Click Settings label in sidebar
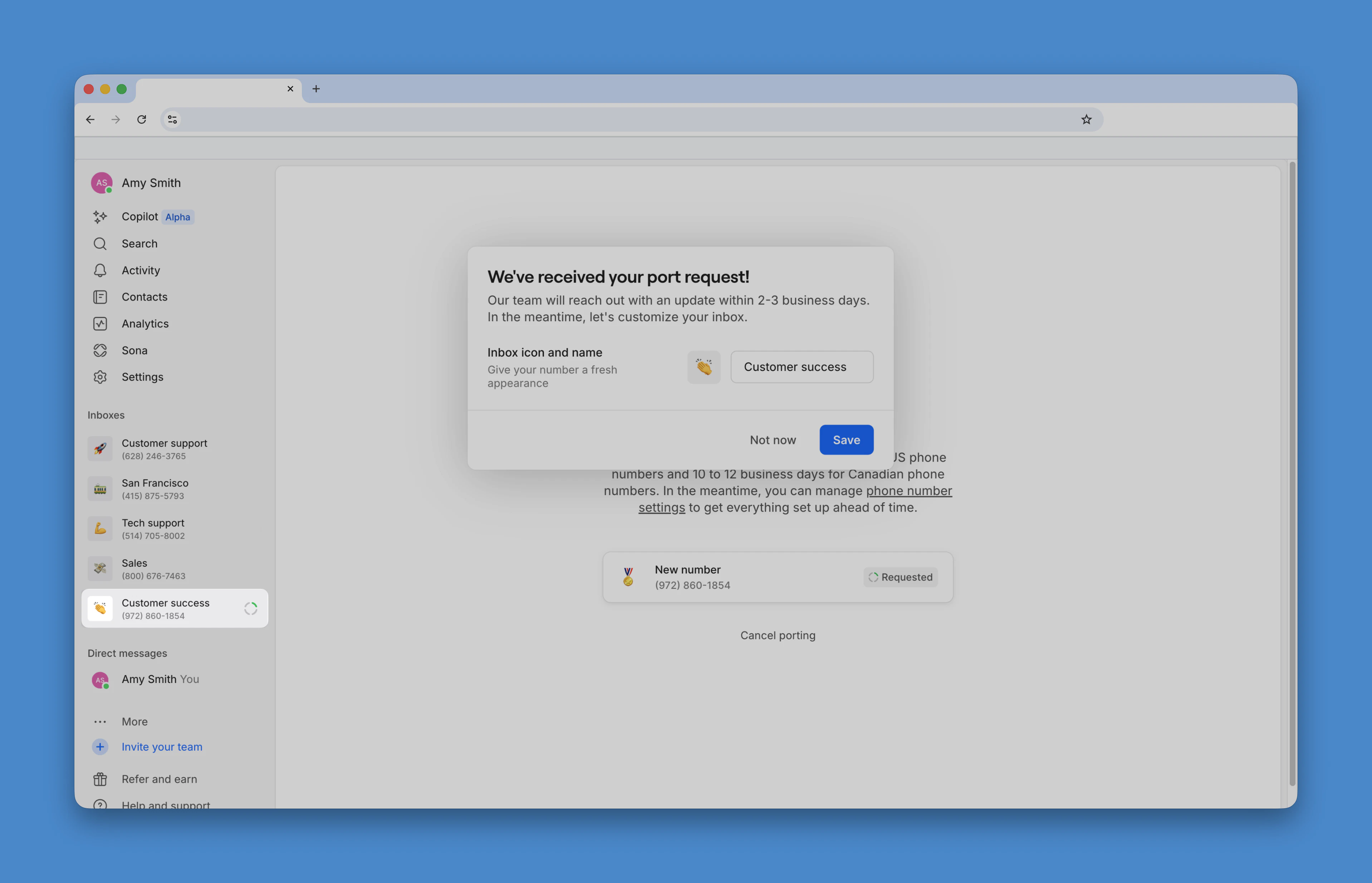The width and height of the screenshot is (1372, 883). 143,377
